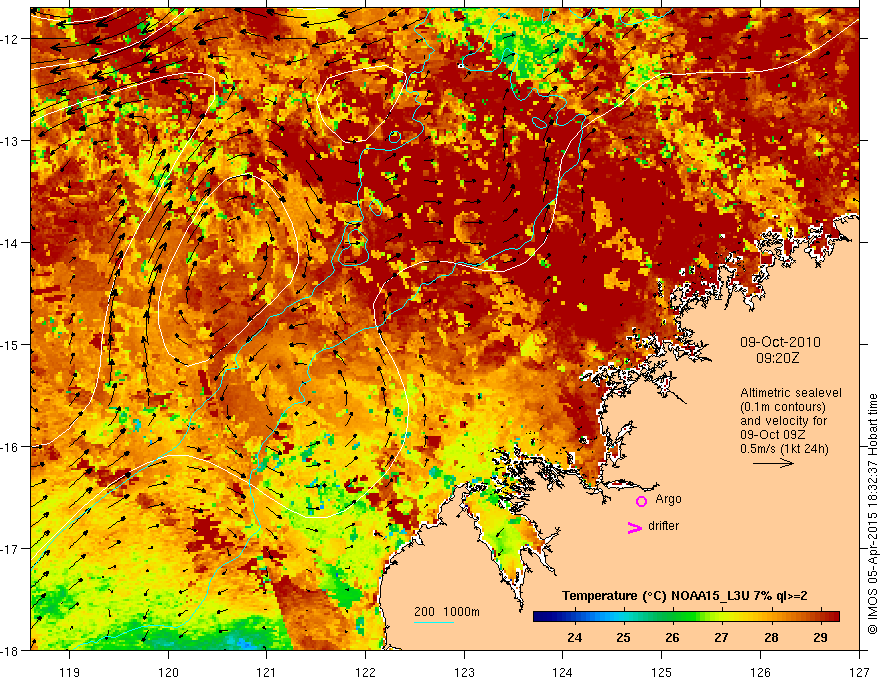Click the (0.1m contours) text
The height and width of the screenshot is (680, 880).
point(783,407)
